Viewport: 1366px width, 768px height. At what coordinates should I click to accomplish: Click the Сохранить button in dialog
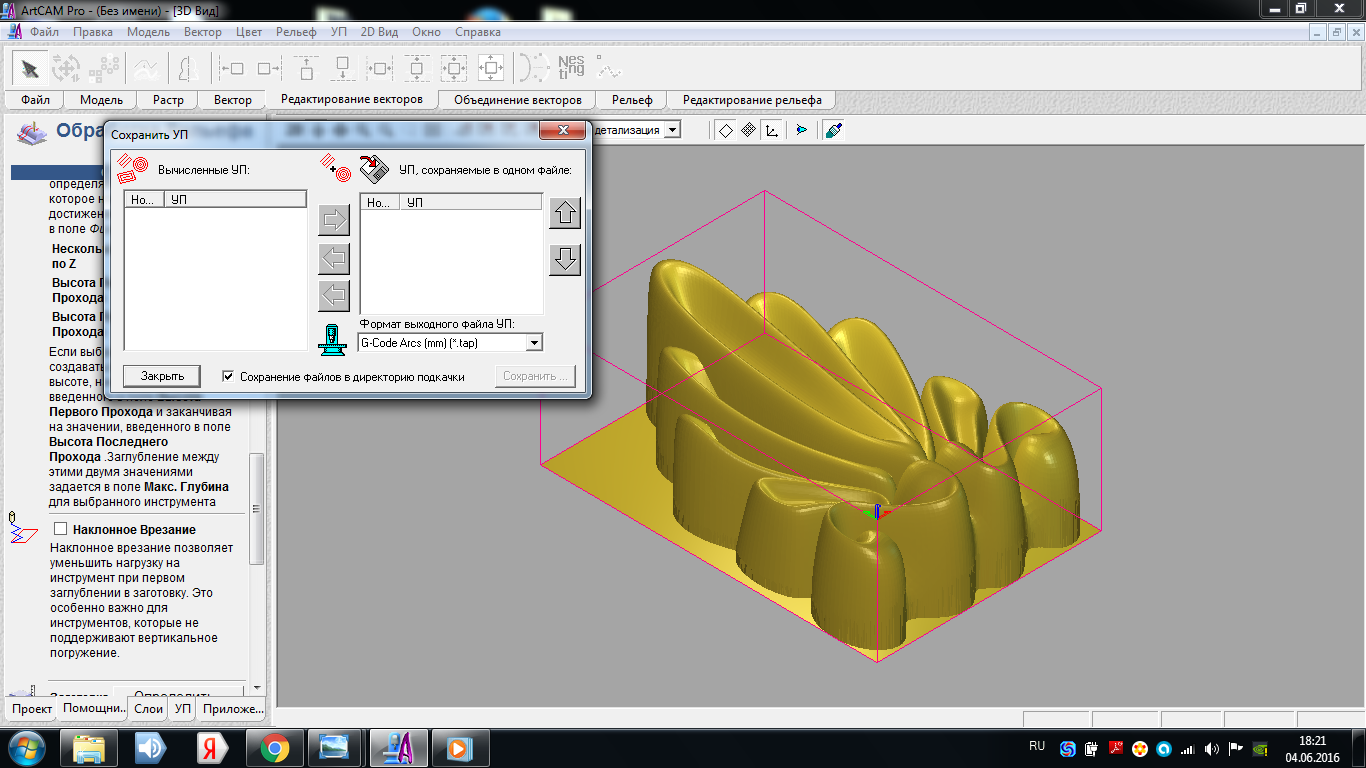point(536,377)
